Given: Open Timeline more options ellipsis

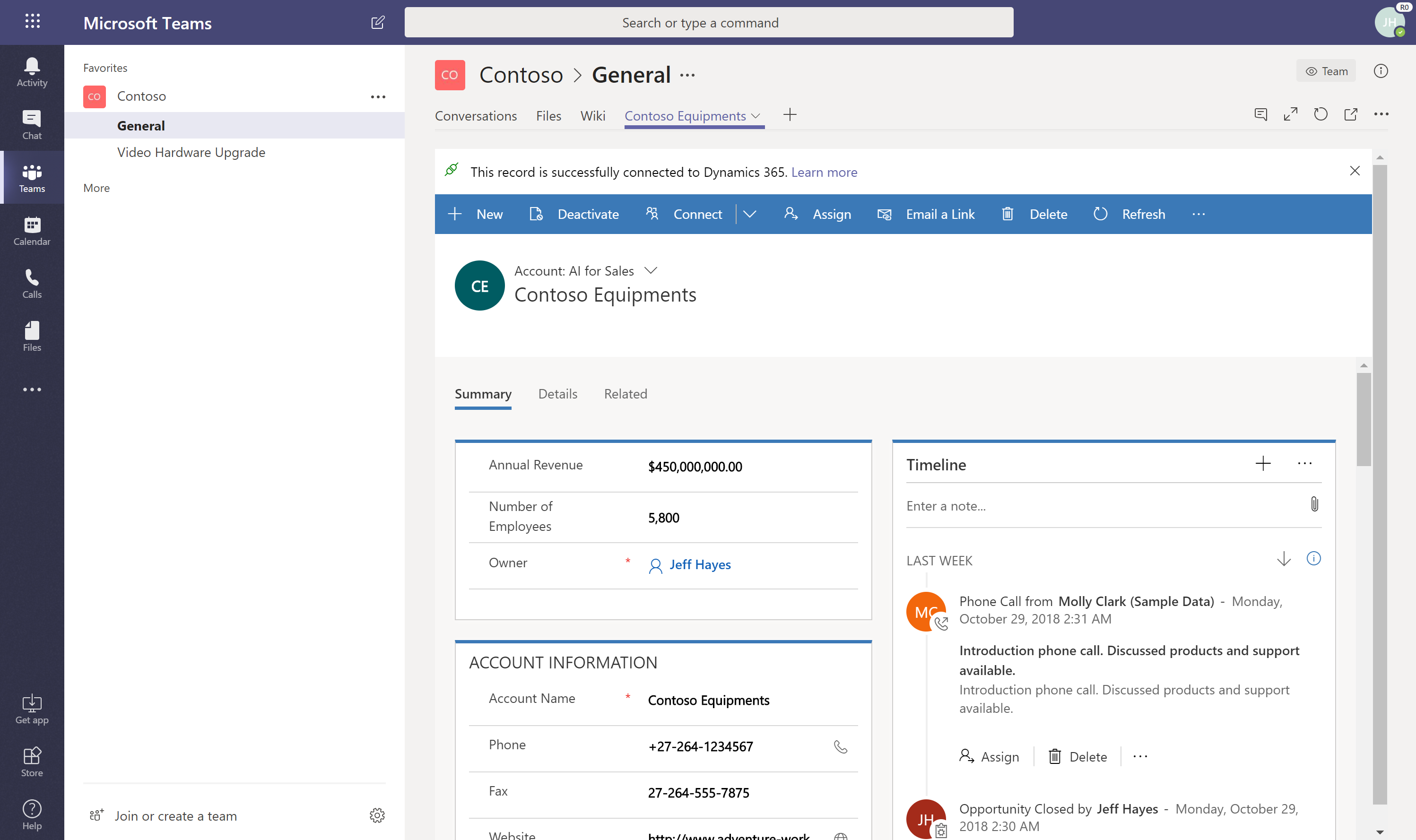Looking at the screenshot, I should [x=1304, y=464].
